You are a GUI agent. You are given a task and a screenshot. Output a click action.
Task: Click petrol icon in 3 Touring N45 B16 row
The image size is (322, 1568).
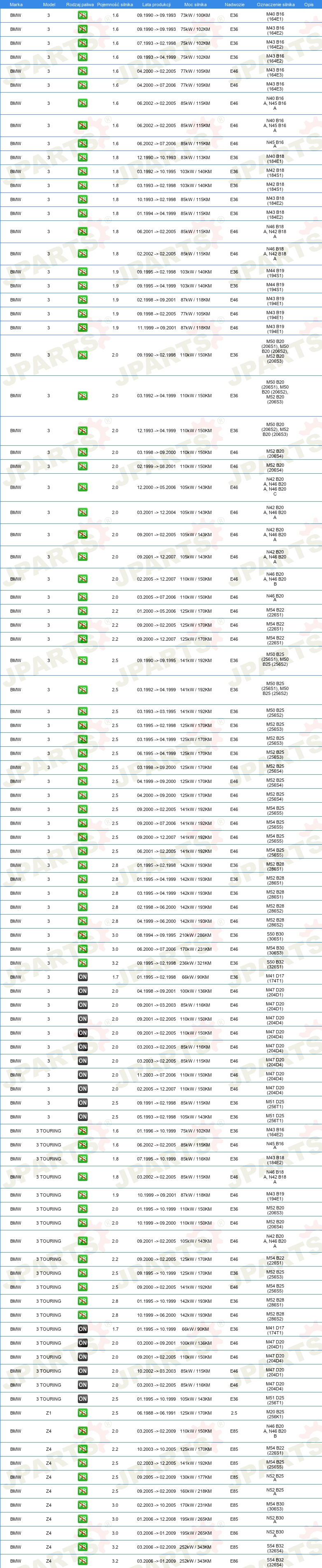(82, 1145)
